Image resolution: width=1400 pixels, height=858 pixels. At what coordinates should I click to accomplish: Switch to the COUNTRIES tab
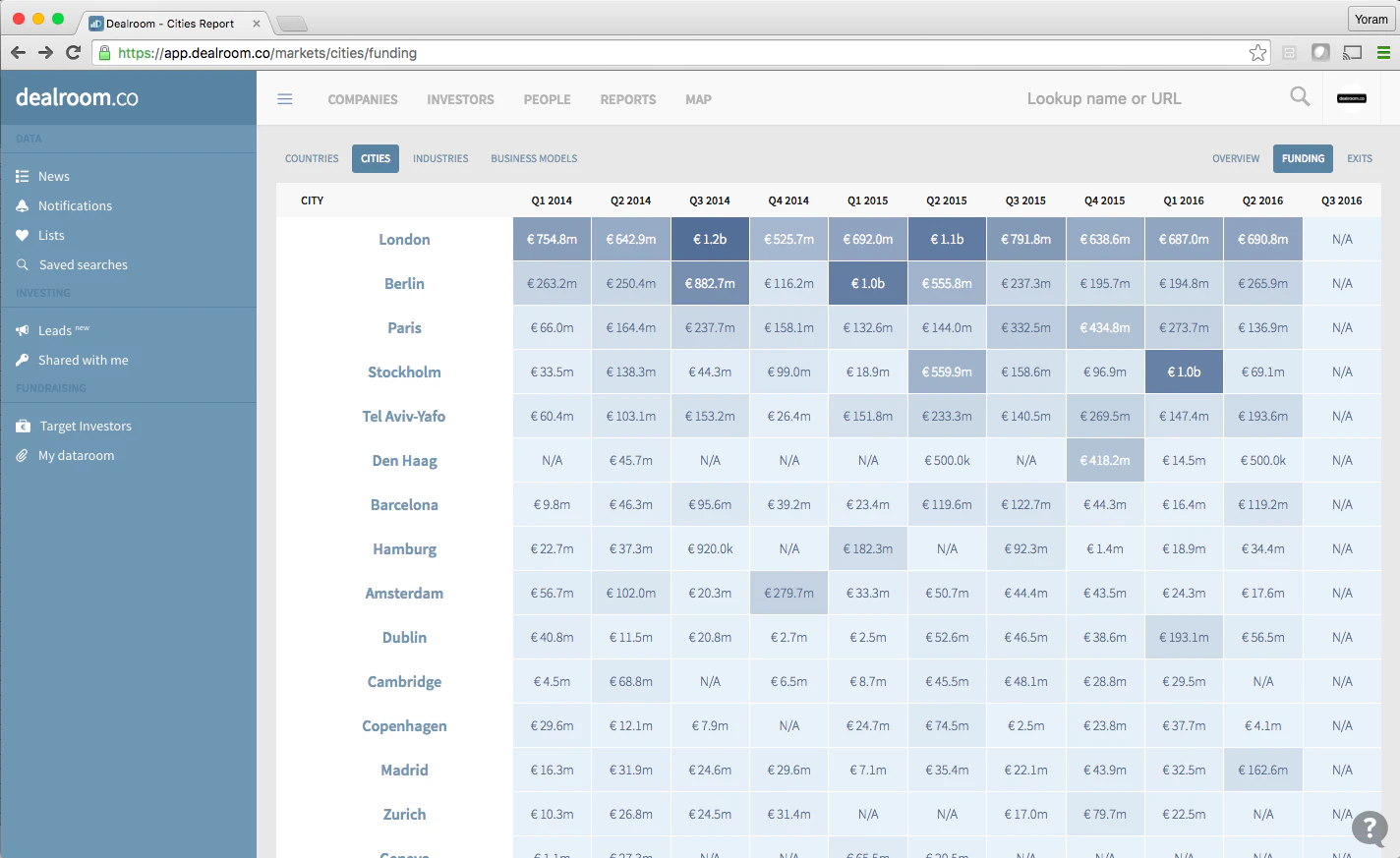[312, 158]
